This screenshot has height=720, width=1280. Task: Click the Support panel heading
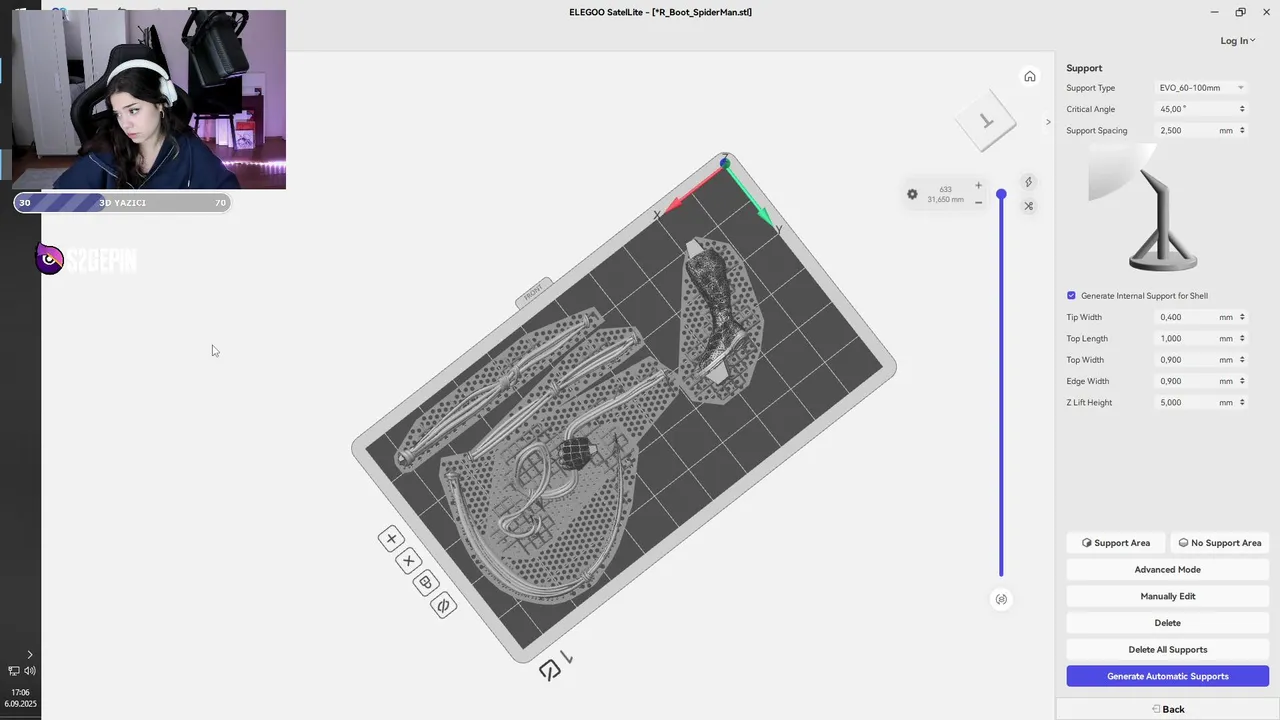pos(1084,68)
